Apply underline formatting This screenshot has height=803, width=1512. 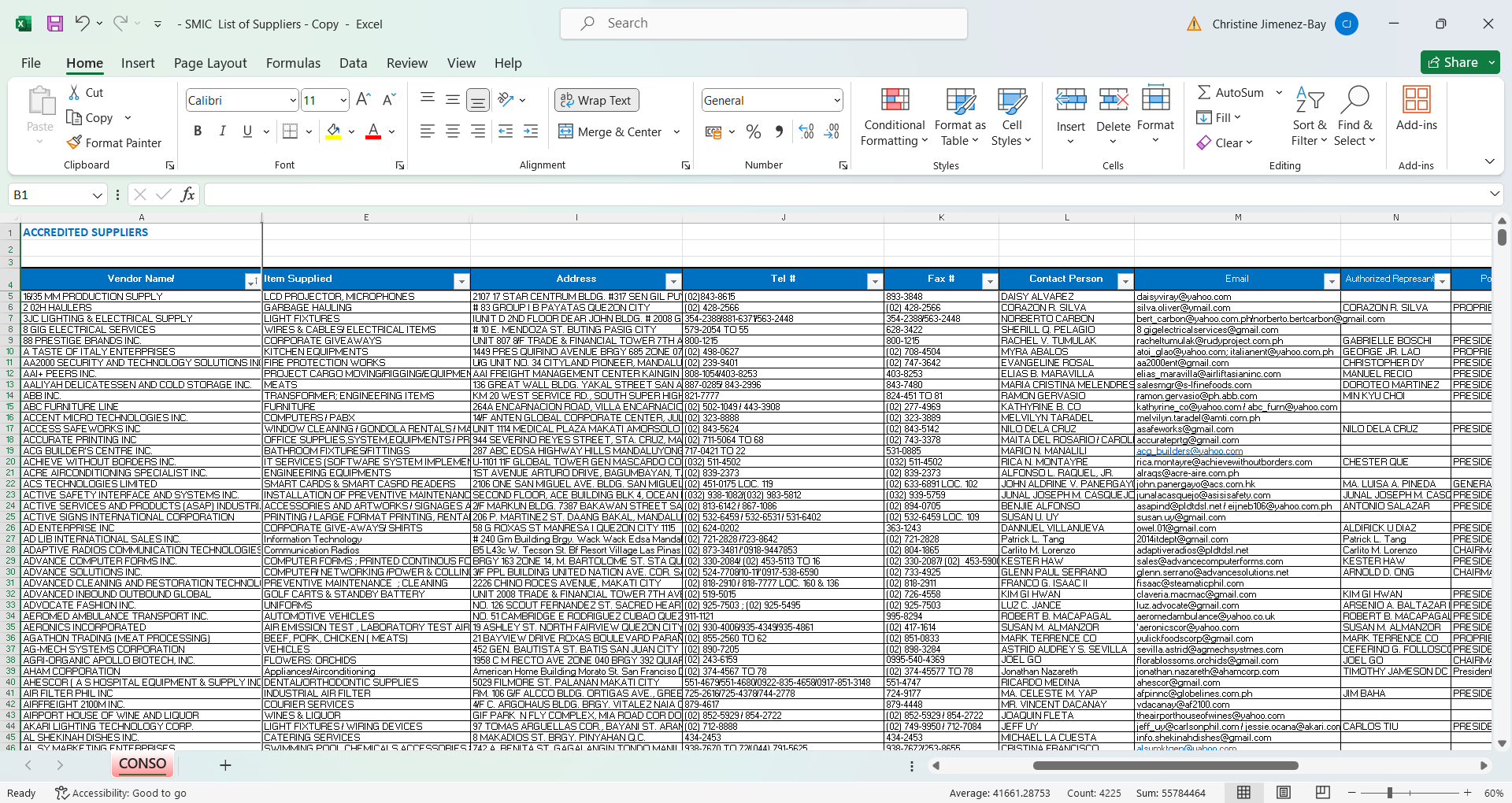coord(247,131)
